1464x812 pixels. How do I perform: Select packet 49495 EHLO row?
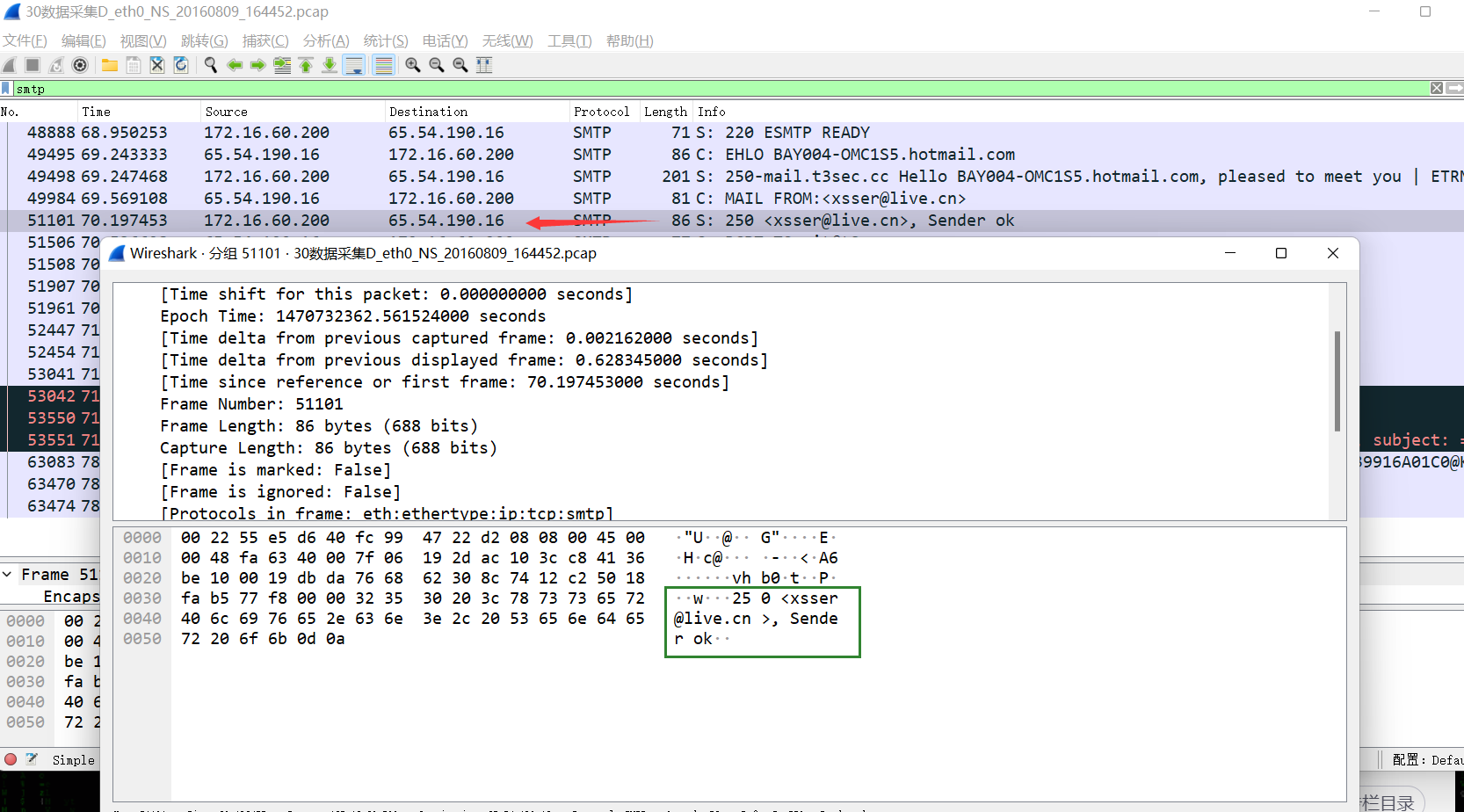(732, 155)
